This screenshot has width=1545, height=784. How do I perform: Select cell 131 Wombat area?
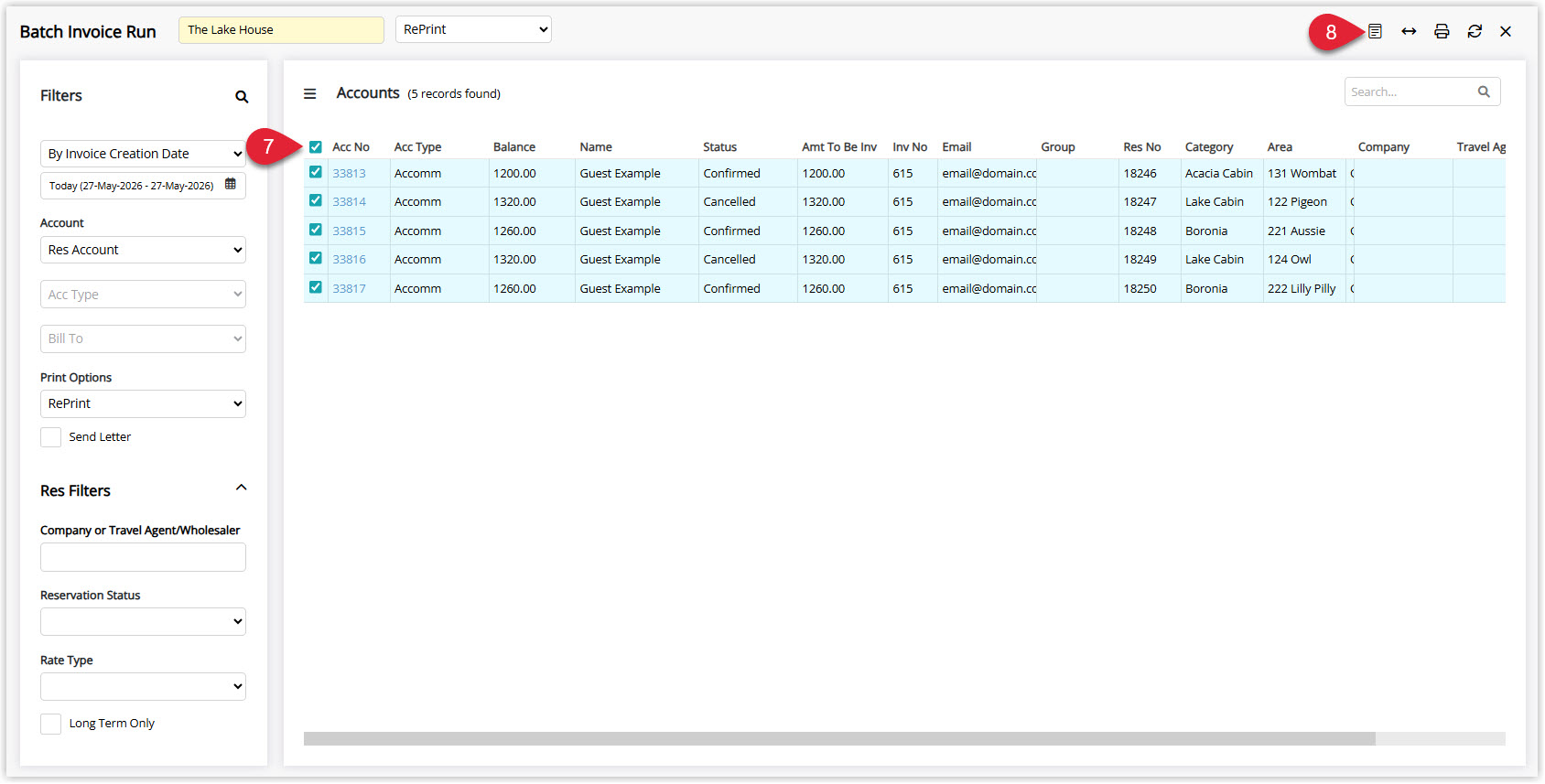1304,173
